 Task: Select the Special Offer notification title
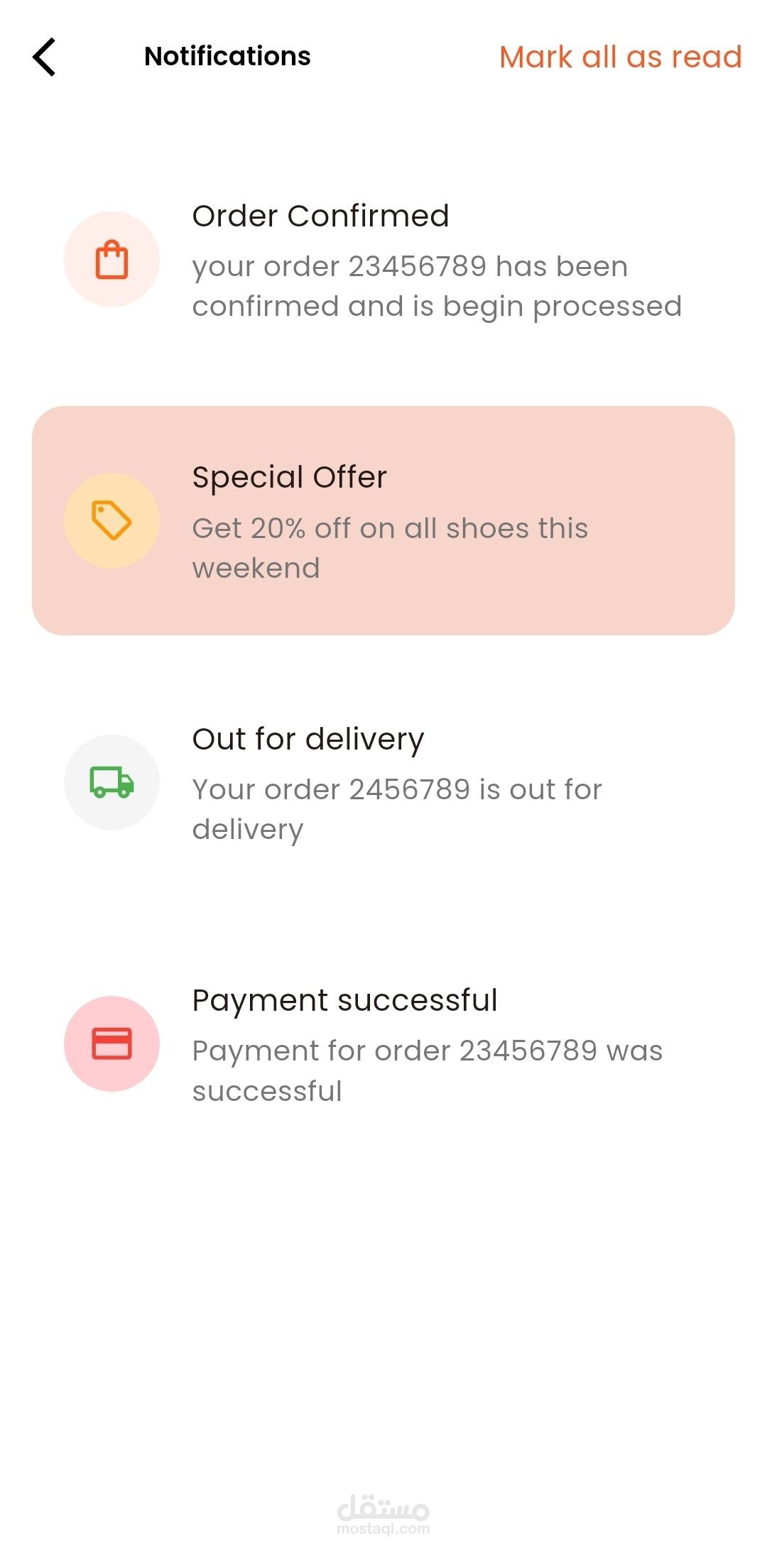pos(289,477)
